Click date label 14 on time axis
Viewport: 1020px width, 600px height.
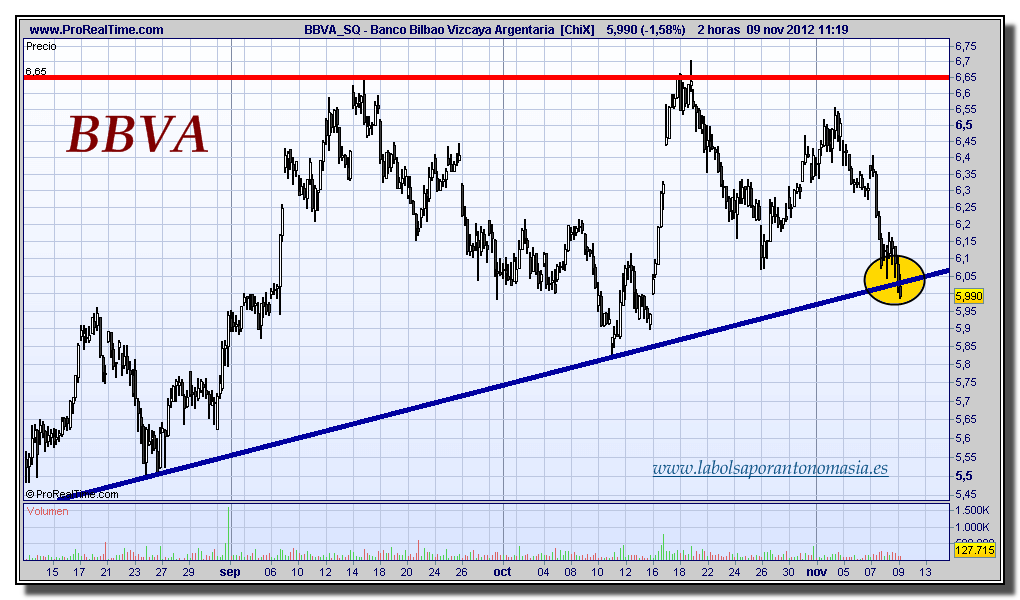(x=352, y=572)
